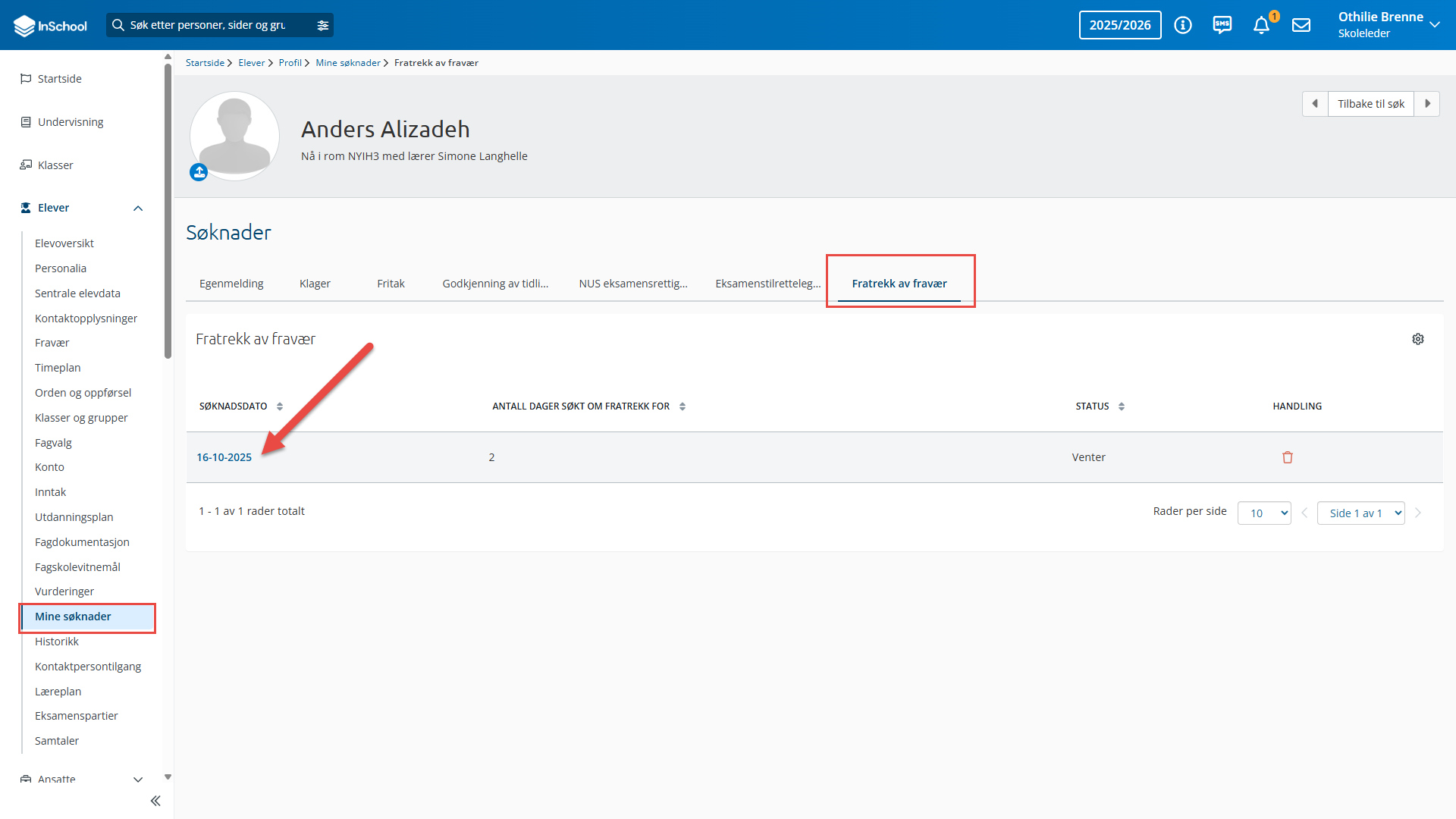The image size is (1456, 819).
Task: Open the mail envelope icon
Action: click(x=1301, y=25)
